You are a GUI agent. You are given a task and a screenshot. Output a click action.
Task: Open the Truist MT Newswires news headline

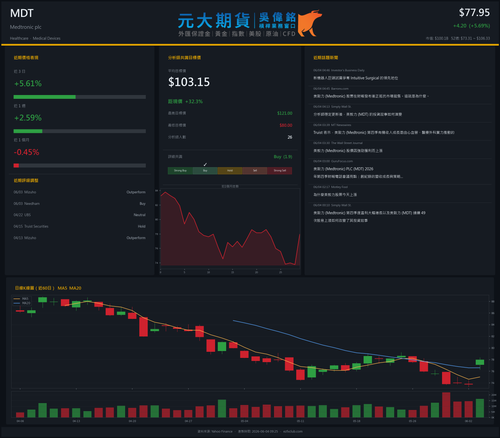384,132
